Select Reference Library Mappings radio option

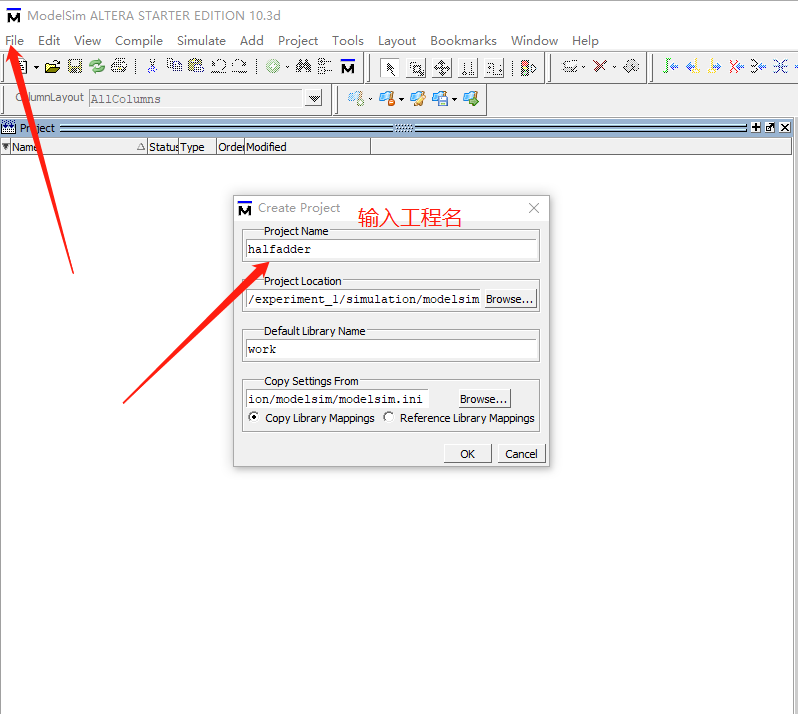389,417
